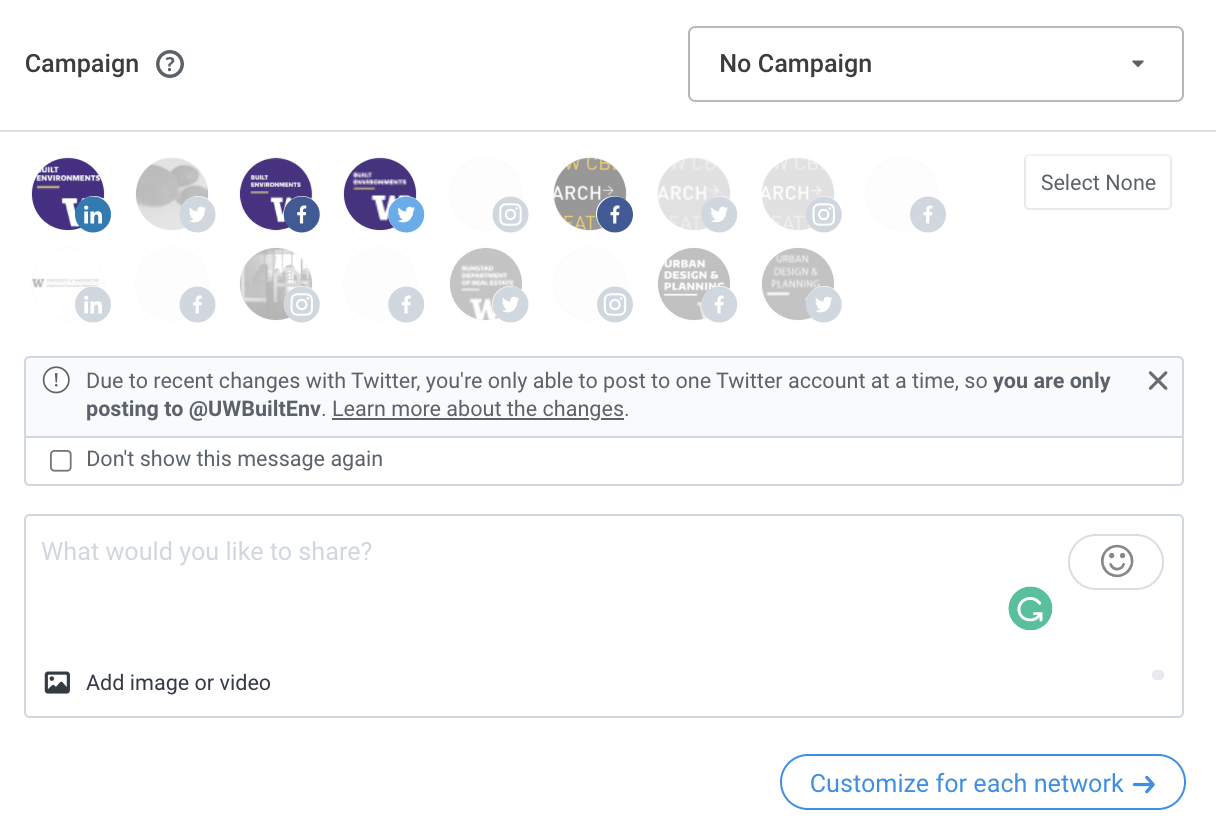1216x838 pixels.
Task: Select the Runstad Real Estate Twitter account
Action: click(x=484, y=284)
